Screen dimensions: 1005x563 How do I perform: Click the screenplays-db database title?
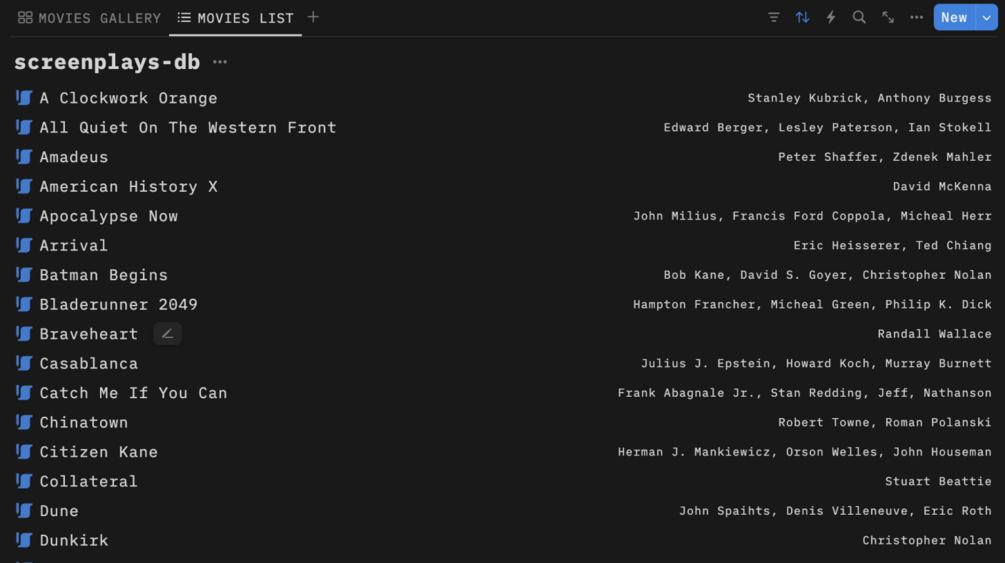click(x=106, y=62)
